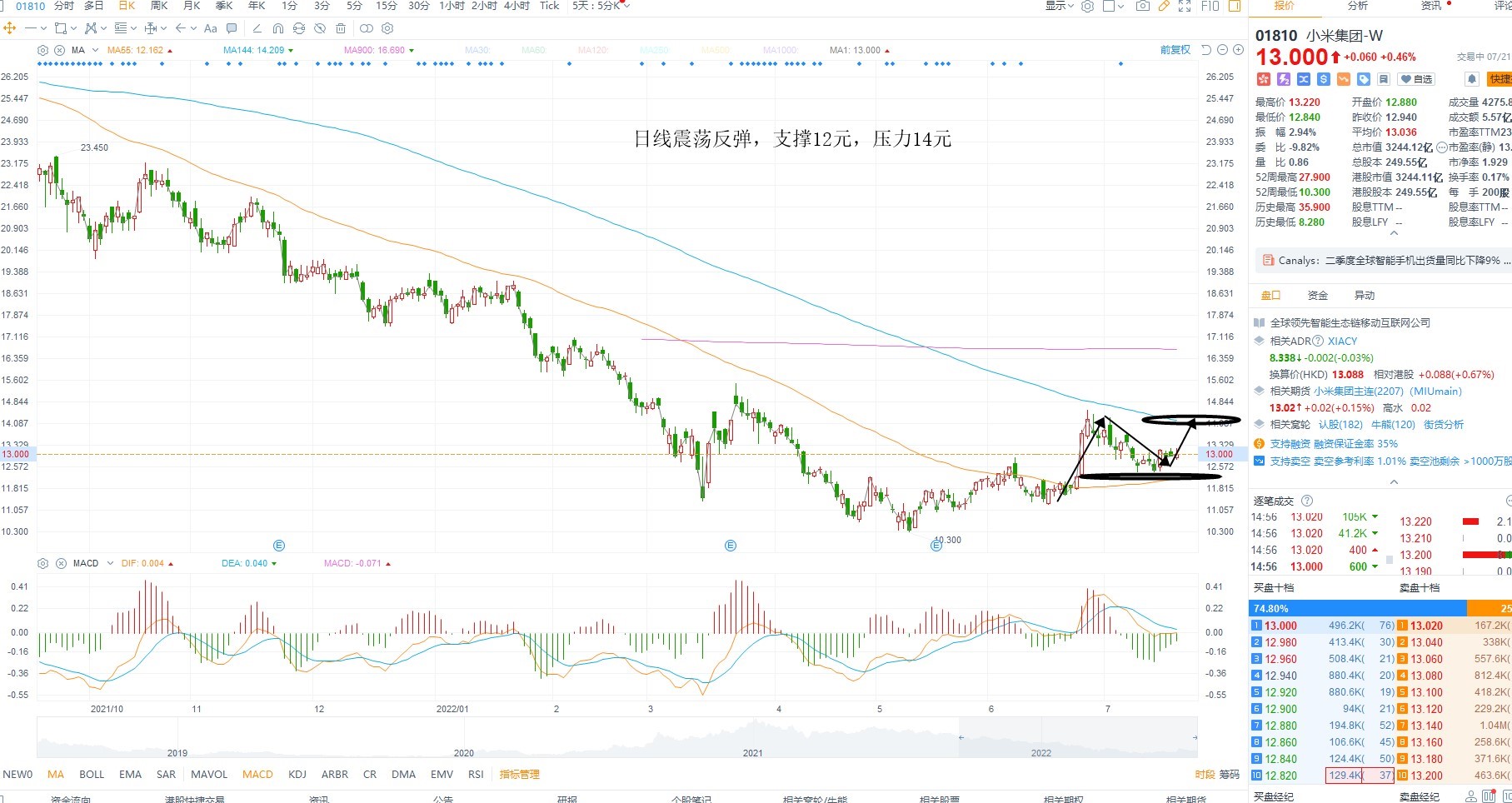Viewport: 1512px width, 803px height.
Task: Click the blue price tag icon
Action: point(1364,79)
